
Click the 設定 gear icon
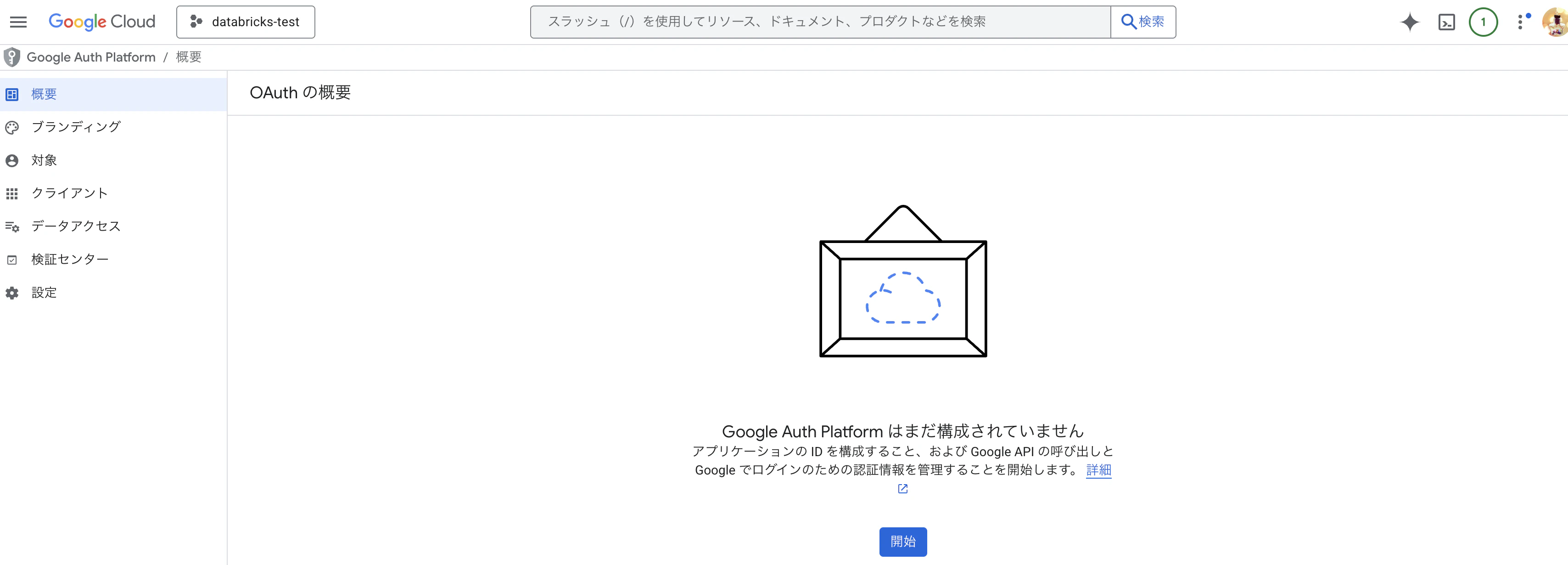click(x=12, y=293)
